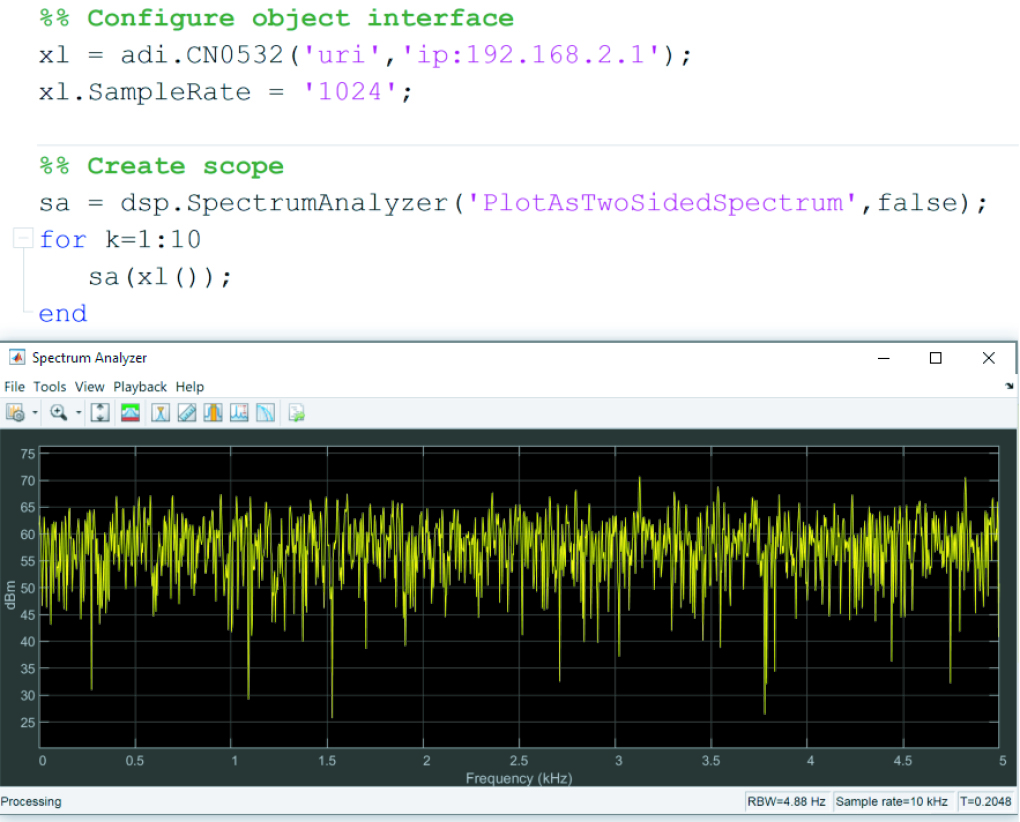Open the Tools menu
Image resolution: width=1020 pixels, height=822 pixels.
point(49,387)
